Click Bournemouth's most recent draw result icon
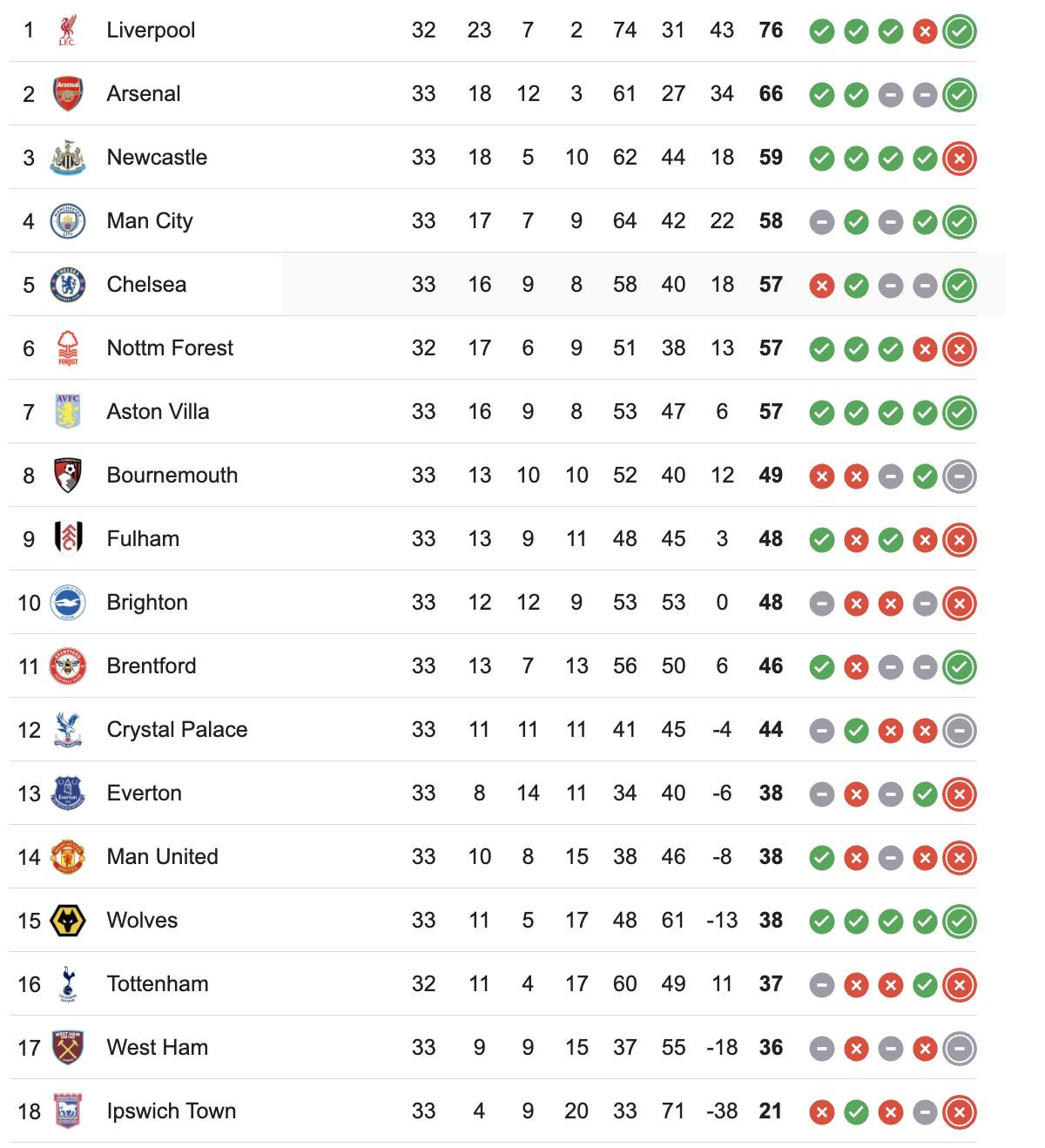Screen dimensions: 1045x1148 pos(959,477)
